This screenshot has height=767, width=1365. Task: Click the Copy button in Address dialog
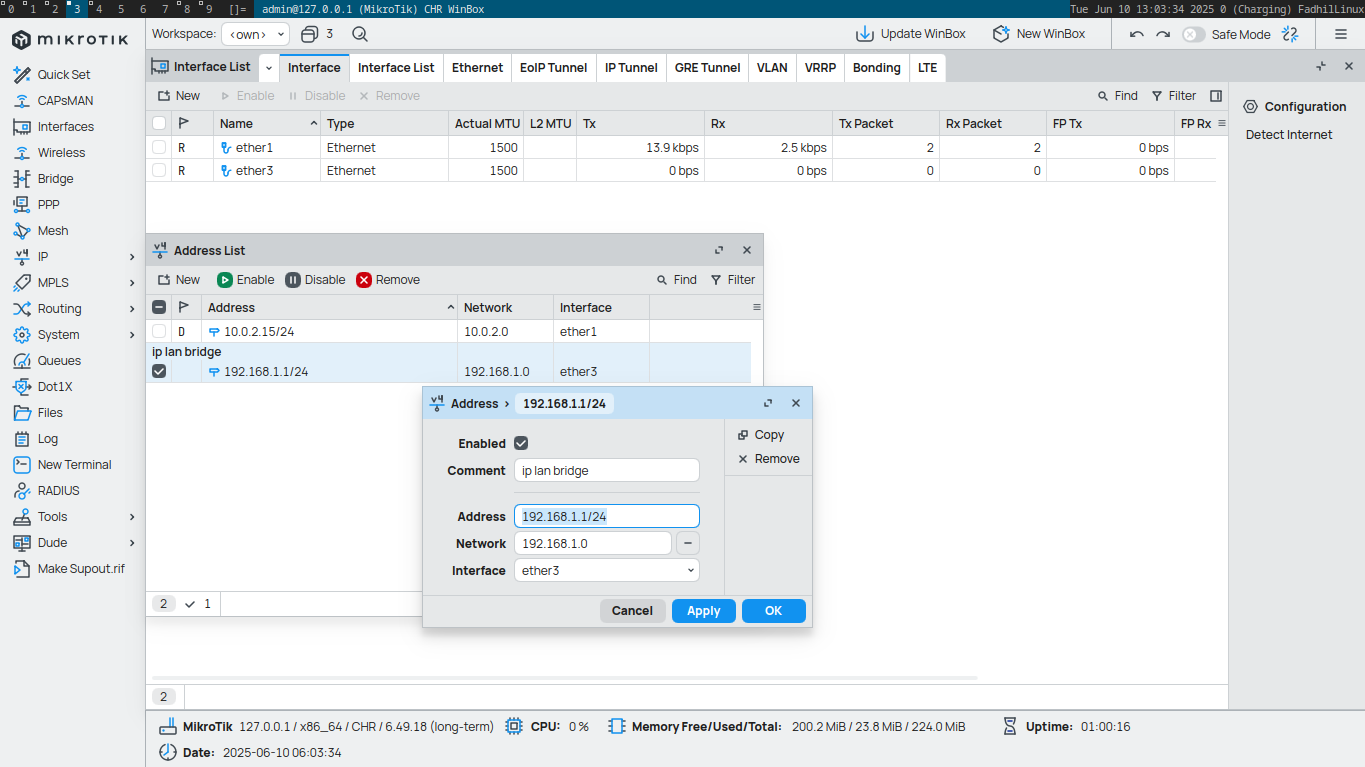tap(761, 435)
